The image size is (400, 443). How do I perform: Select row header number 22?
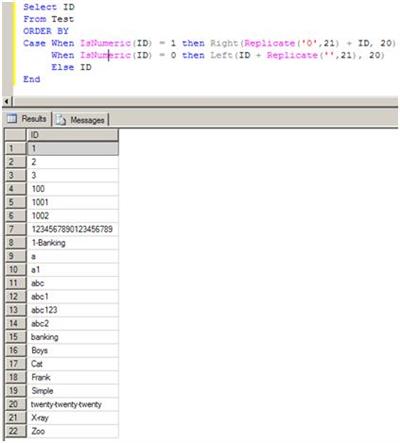(15, 431)
